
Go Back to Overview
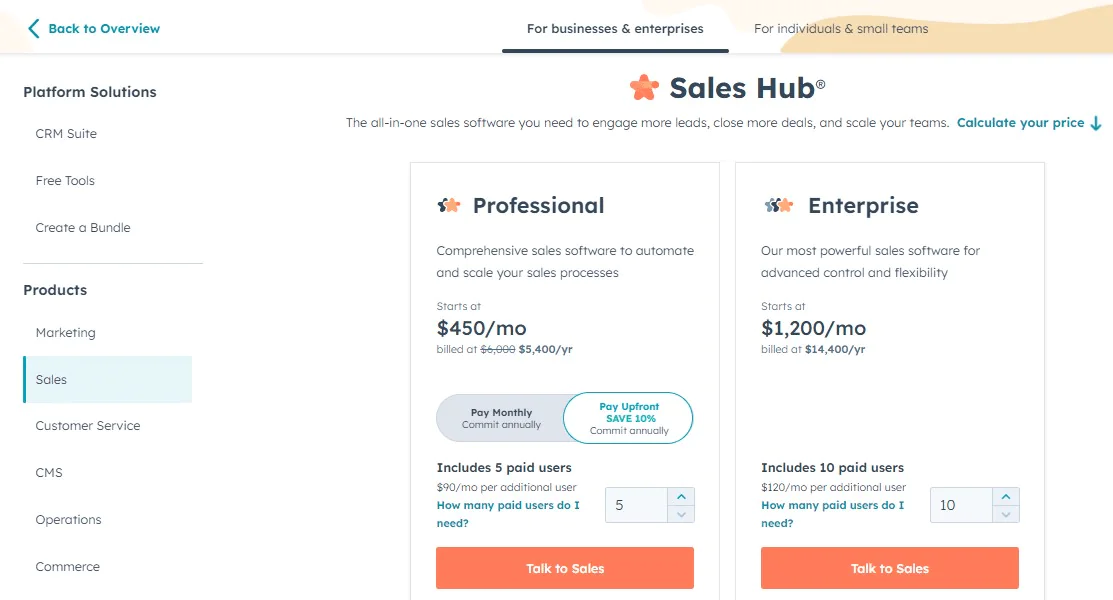100,28
